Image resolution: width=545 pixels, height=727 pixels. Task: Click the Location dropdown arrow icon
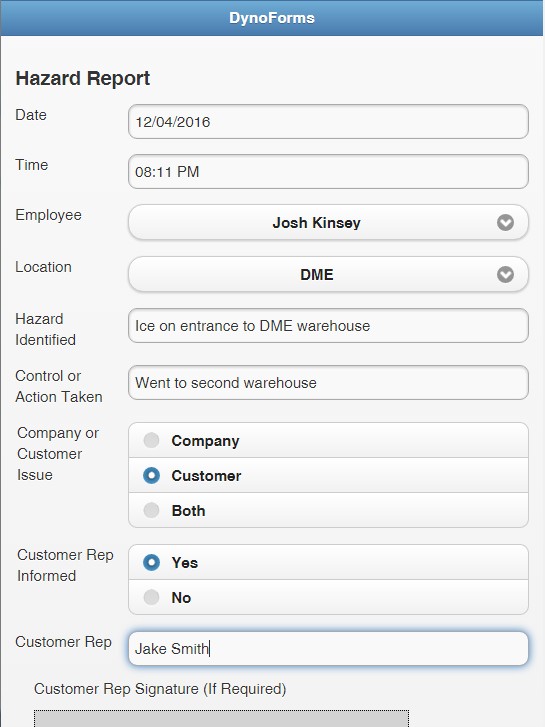coord(505,274)
